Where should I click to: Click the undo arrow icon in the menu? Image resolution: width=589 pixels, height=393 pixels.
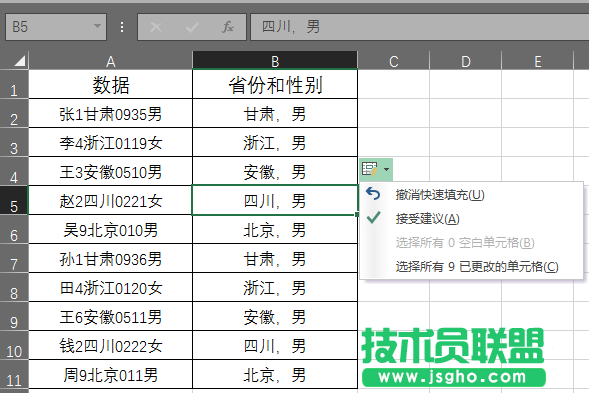click(373, 194)
